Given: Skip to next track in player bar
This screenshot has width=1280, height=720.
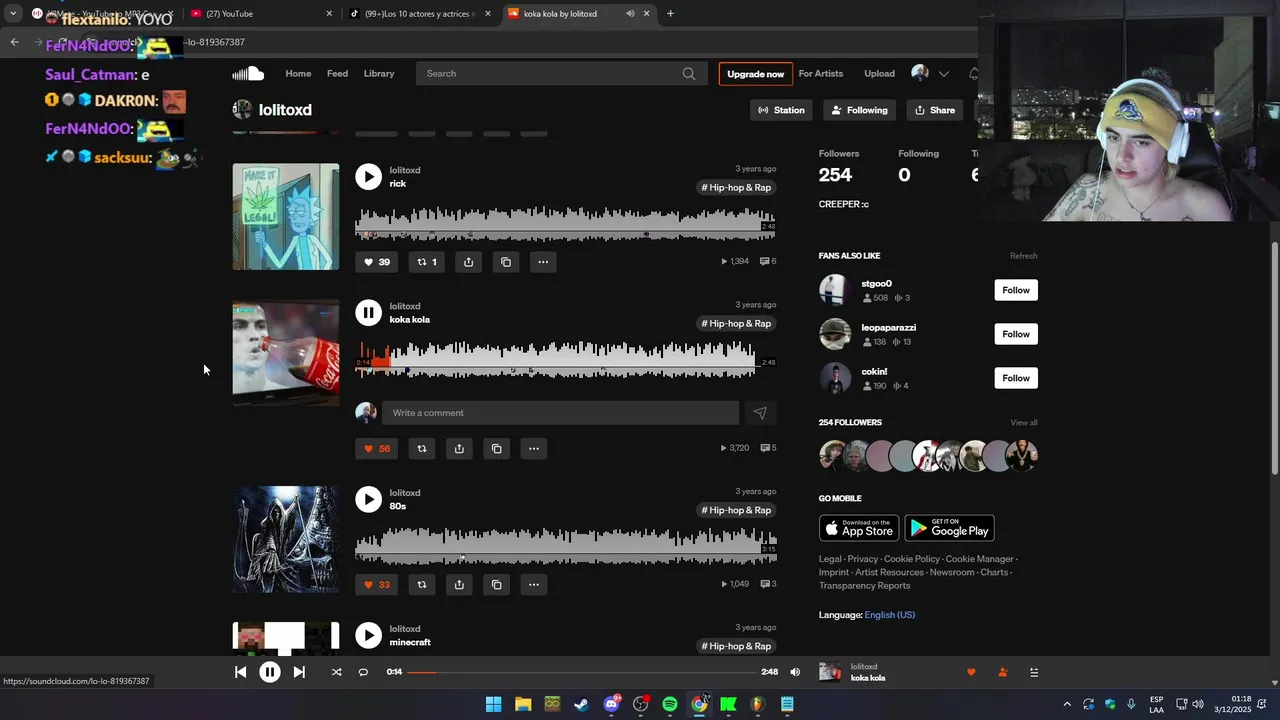Looking at the screenshot, I should [x=299, y=672].
